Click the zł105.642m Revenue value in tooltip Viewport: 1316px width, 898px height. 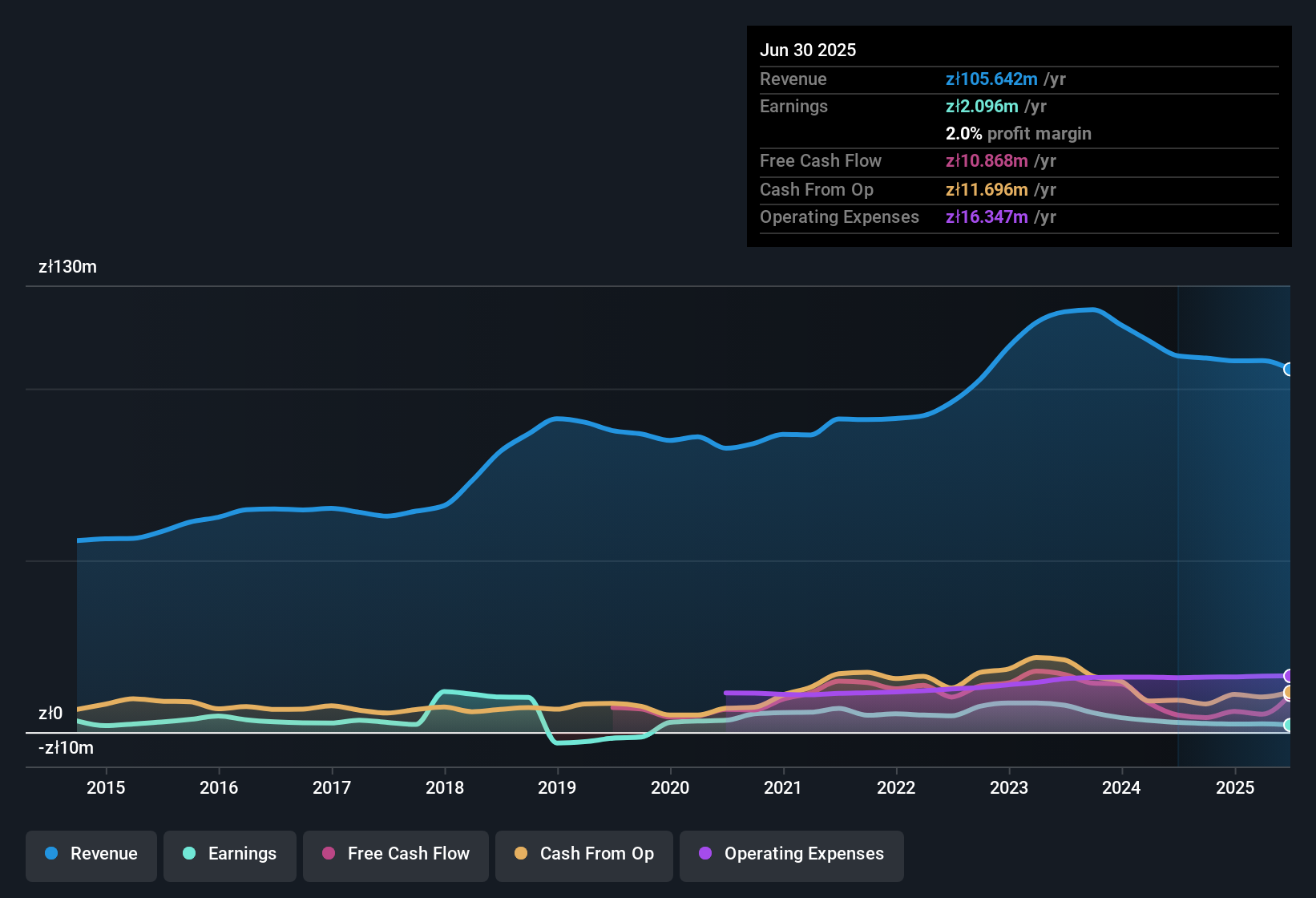[991, 79]
